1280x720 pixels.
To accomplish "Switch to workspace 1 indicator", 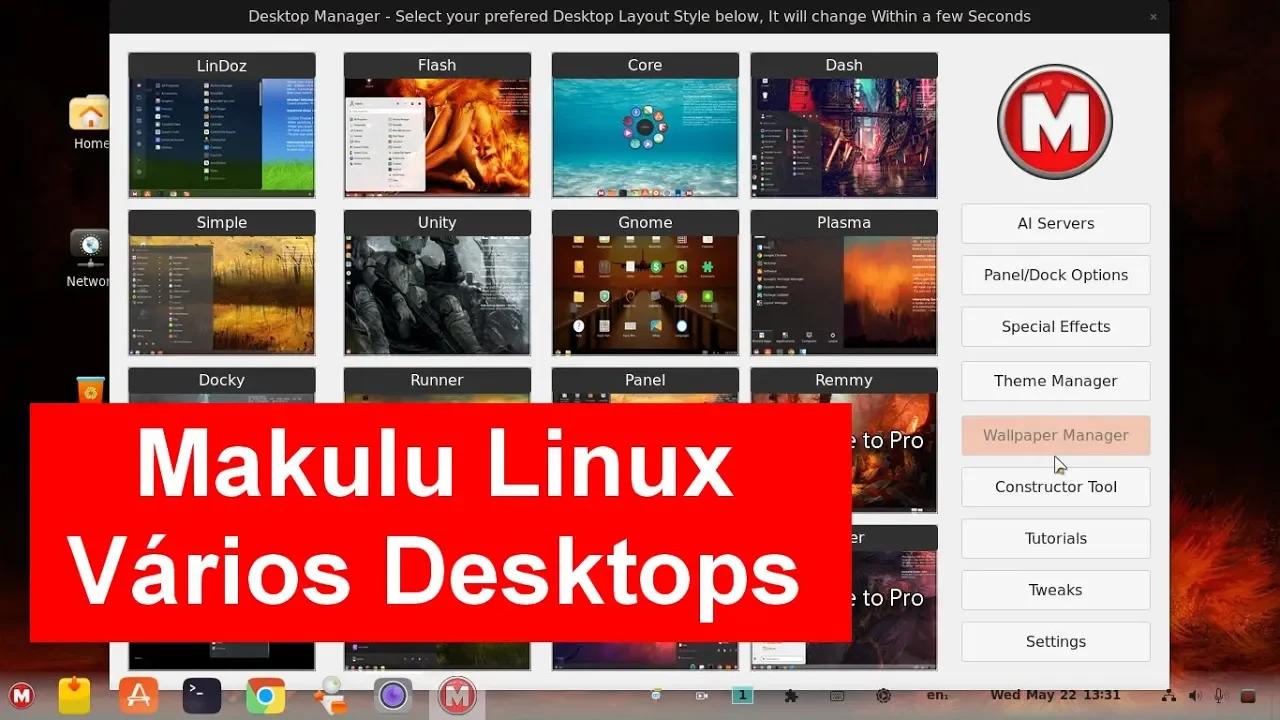I will click(x=742, y=695).
